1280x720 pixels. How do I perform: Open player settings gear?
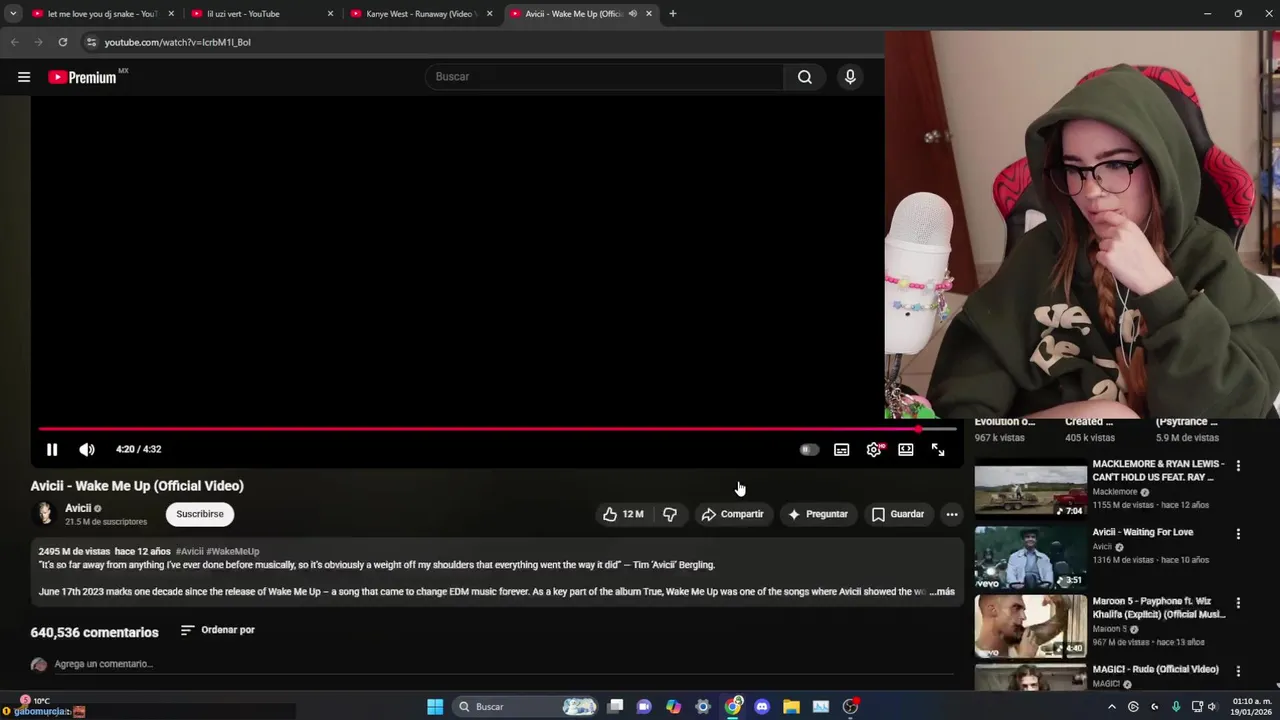[874, 450]
